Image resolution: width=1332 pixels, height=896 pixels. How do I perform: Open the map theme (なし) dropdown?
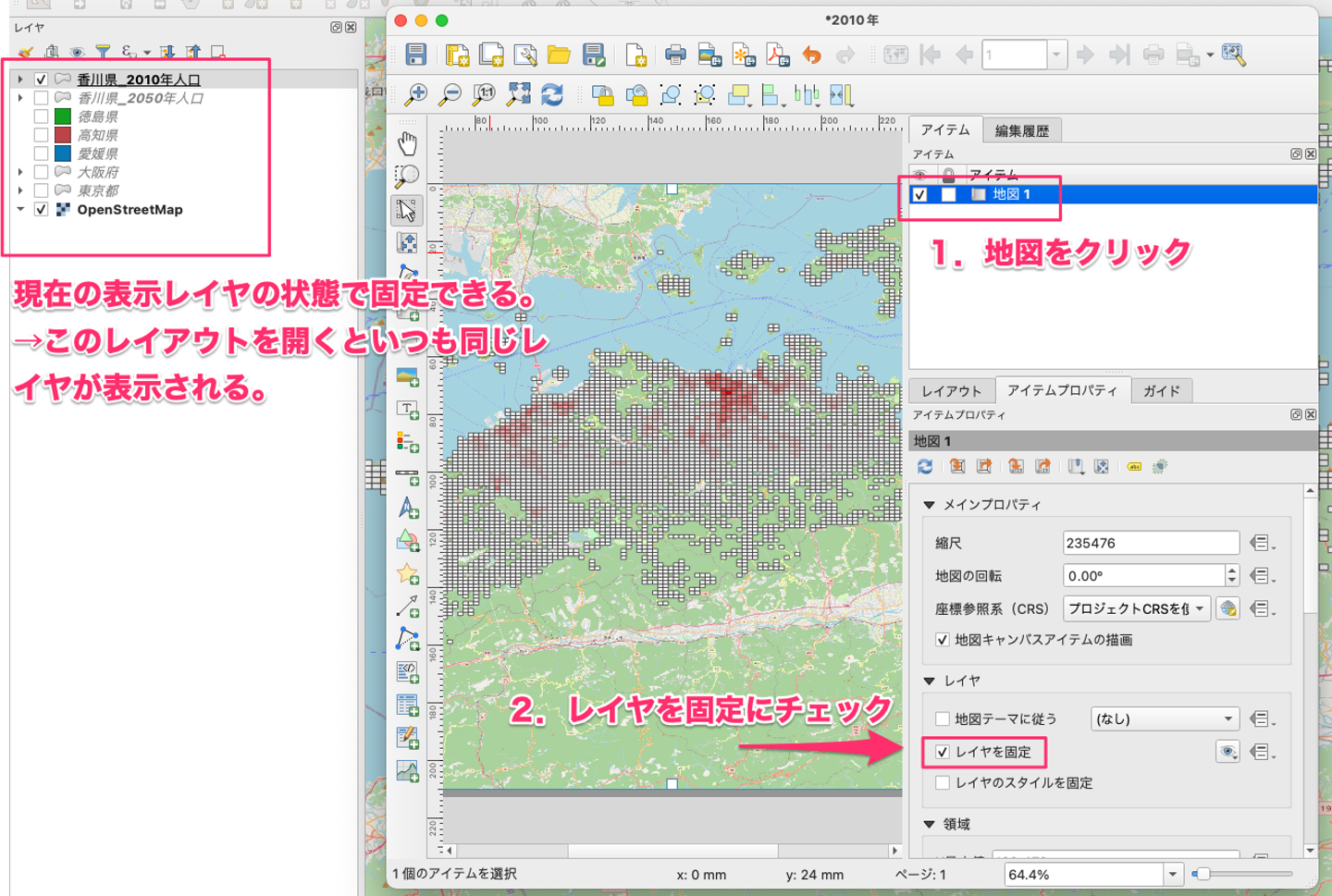[1165, 718]
